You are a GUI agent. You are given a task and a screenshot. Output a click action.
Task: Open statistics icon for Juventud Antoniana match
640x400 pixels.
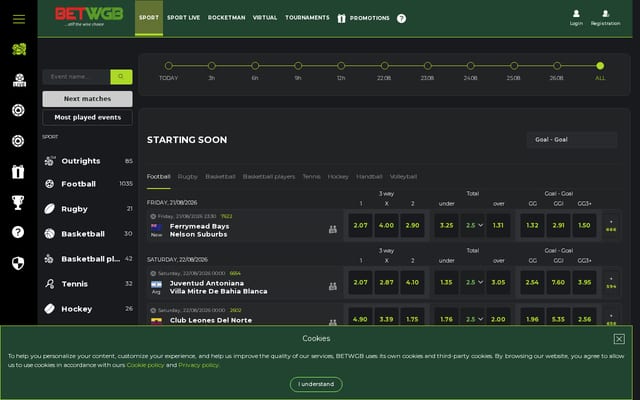pyautogui.click(x=333, y=287)
